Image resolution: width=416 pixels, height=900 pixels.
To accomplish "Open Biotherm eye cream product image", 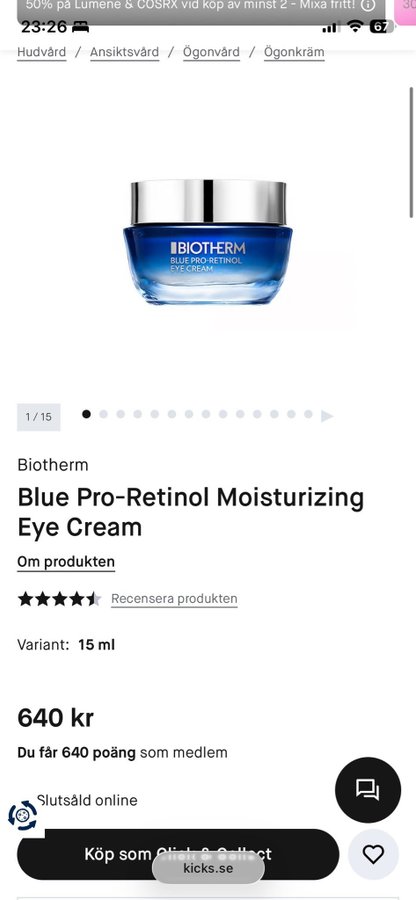I will pyautogui.click(x=208, y=242).
